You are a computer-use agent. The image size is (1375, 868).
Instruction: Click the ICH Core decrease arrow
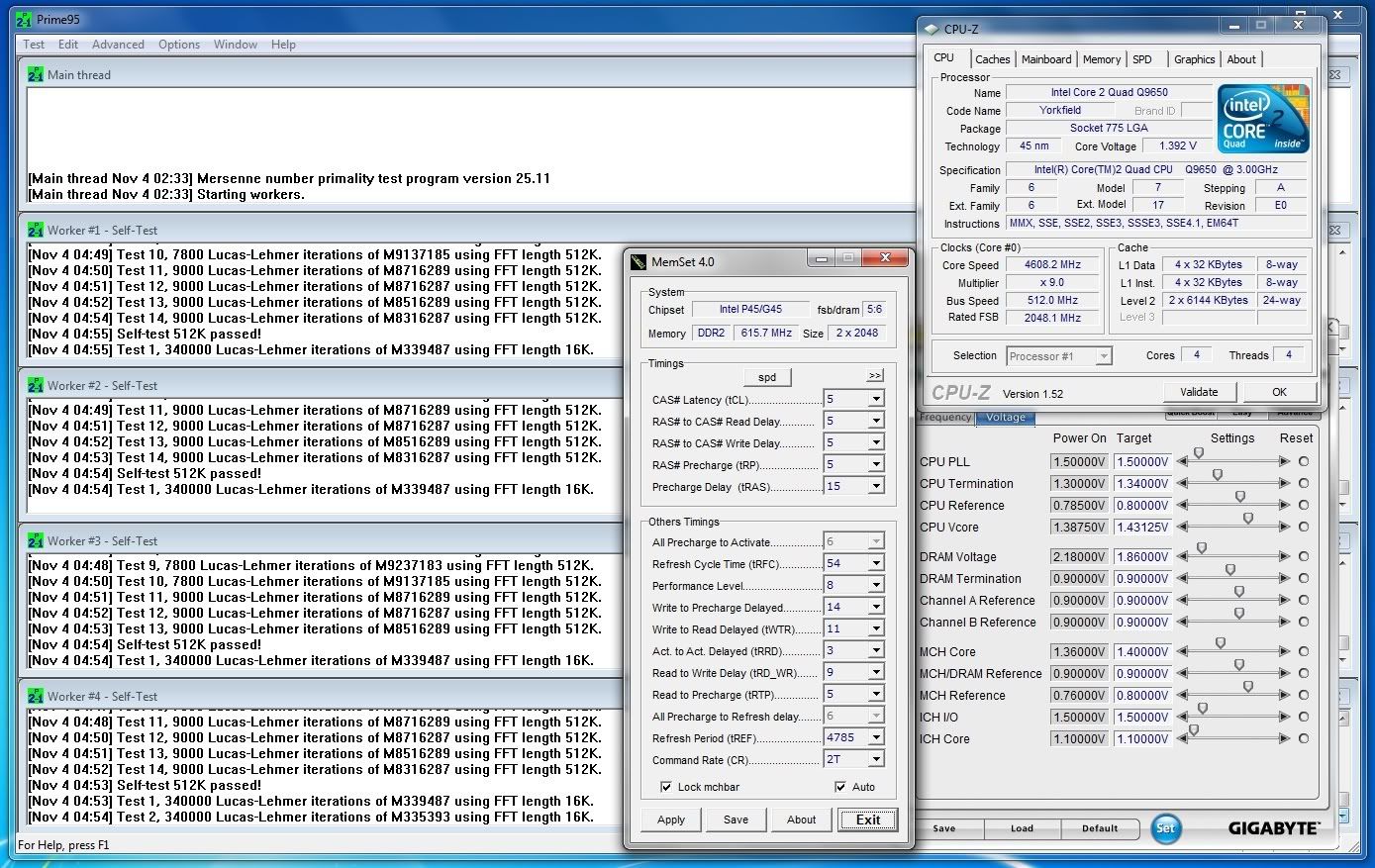1183,738
